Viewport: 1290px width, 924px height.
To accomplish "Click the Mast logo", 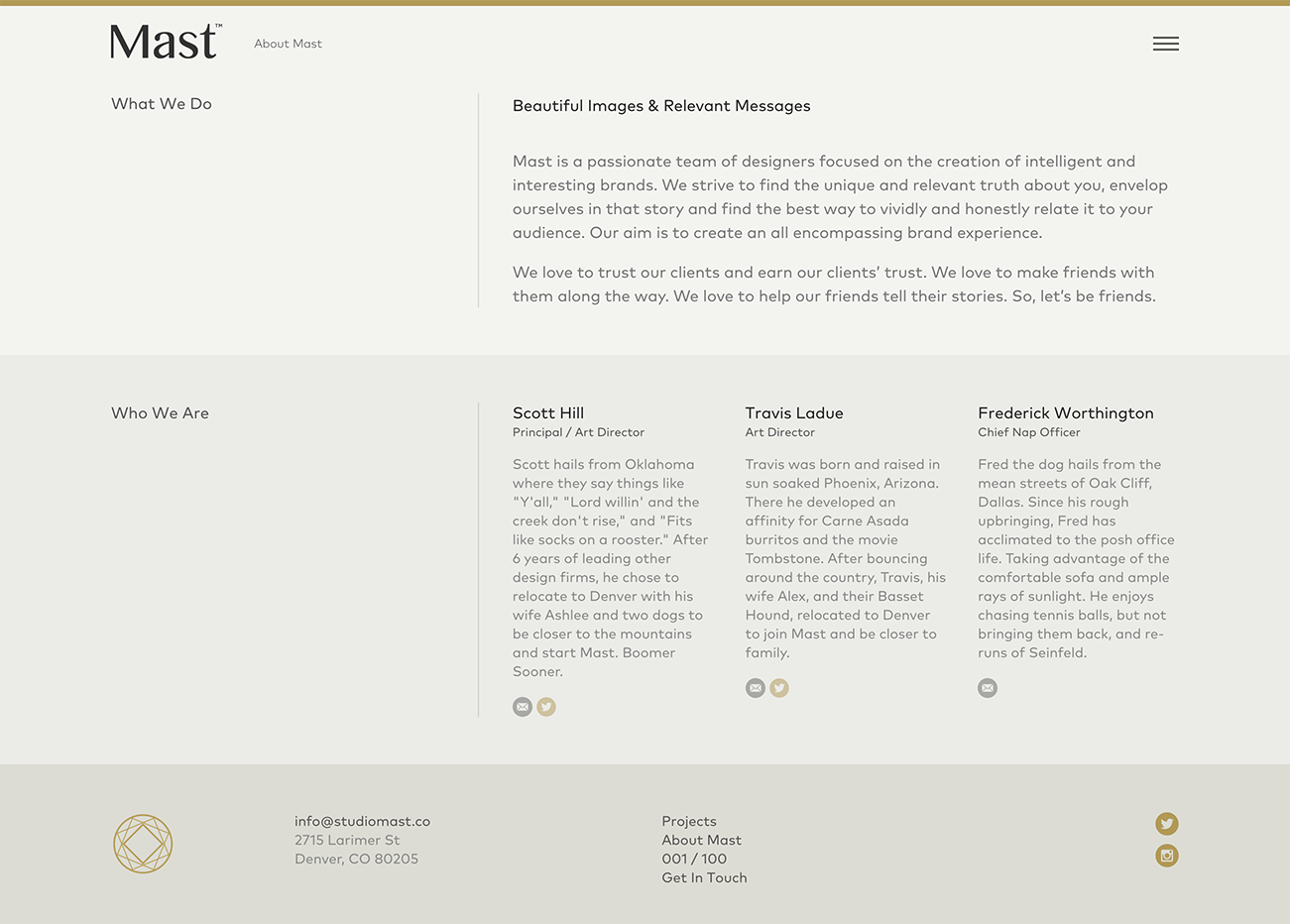I will click(166, 42).
